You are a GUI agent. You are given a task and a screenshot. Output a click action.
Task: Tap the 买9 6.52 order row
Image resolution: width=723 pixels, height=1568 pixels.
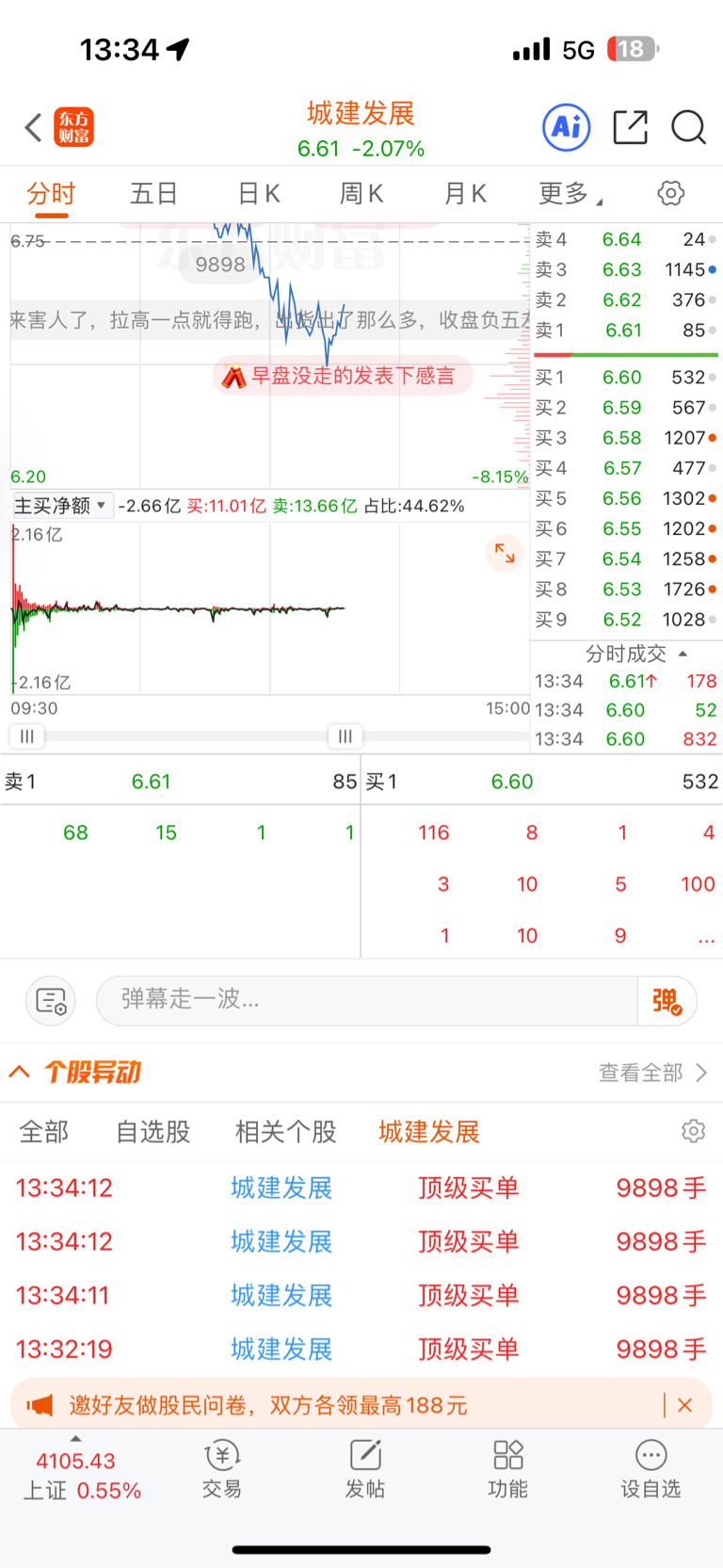click(626, 620)
